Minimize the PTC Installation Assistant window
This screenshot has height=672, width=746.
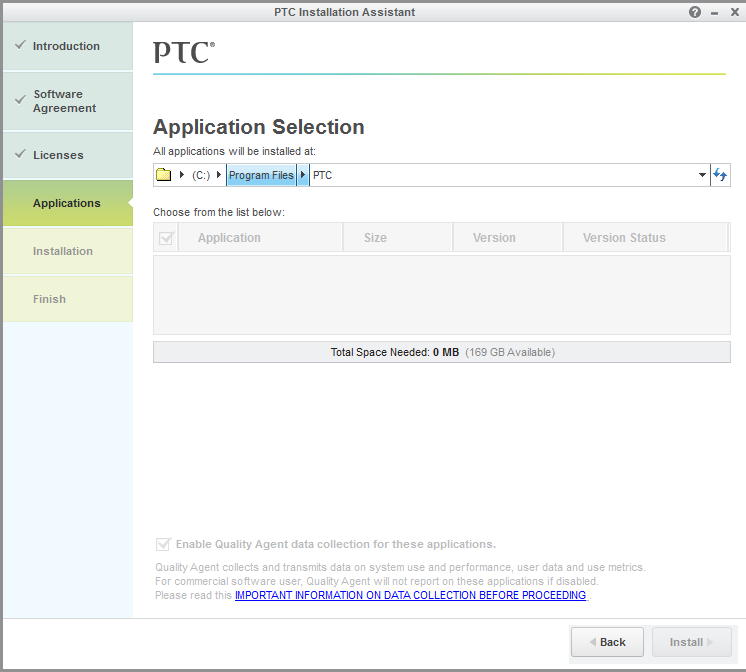pyautogui.click(x=714, y=13)
